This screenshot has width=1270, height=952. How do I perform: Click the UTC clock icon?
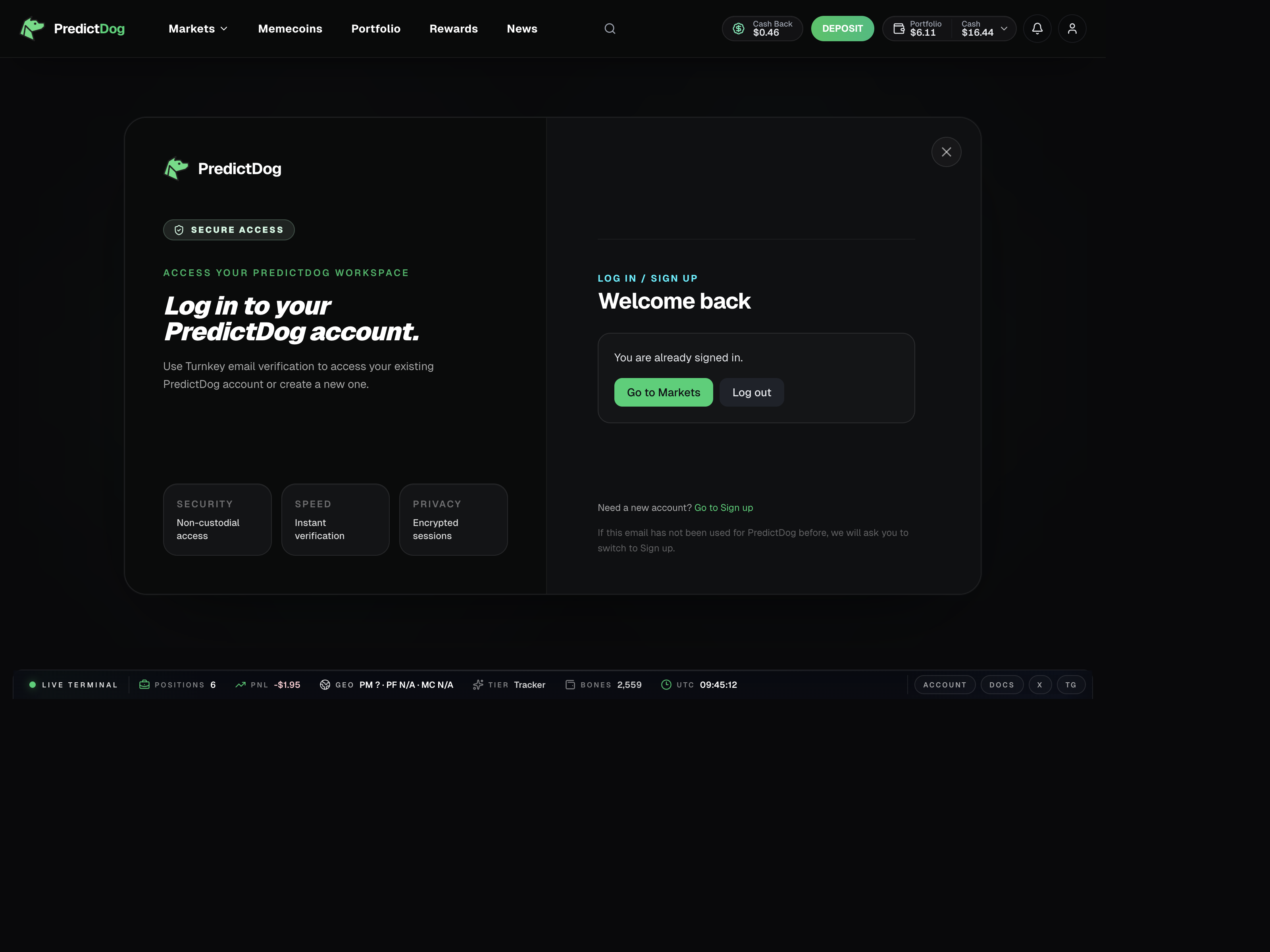[666, 685]
